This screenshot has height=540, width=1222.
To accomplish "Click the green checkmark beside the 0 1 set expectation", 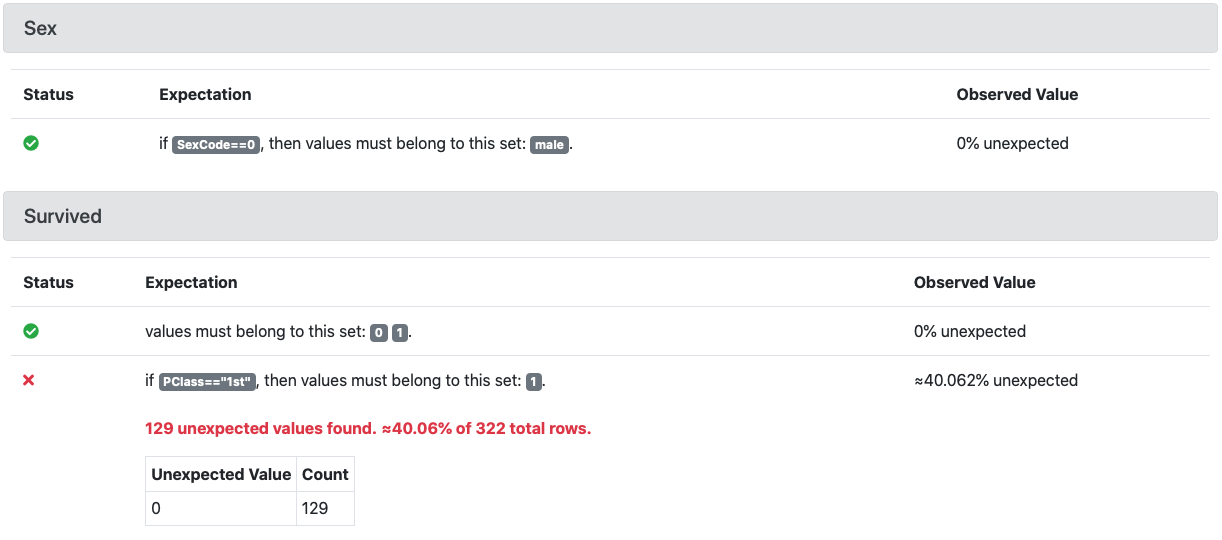I will [x=31, y=331].
